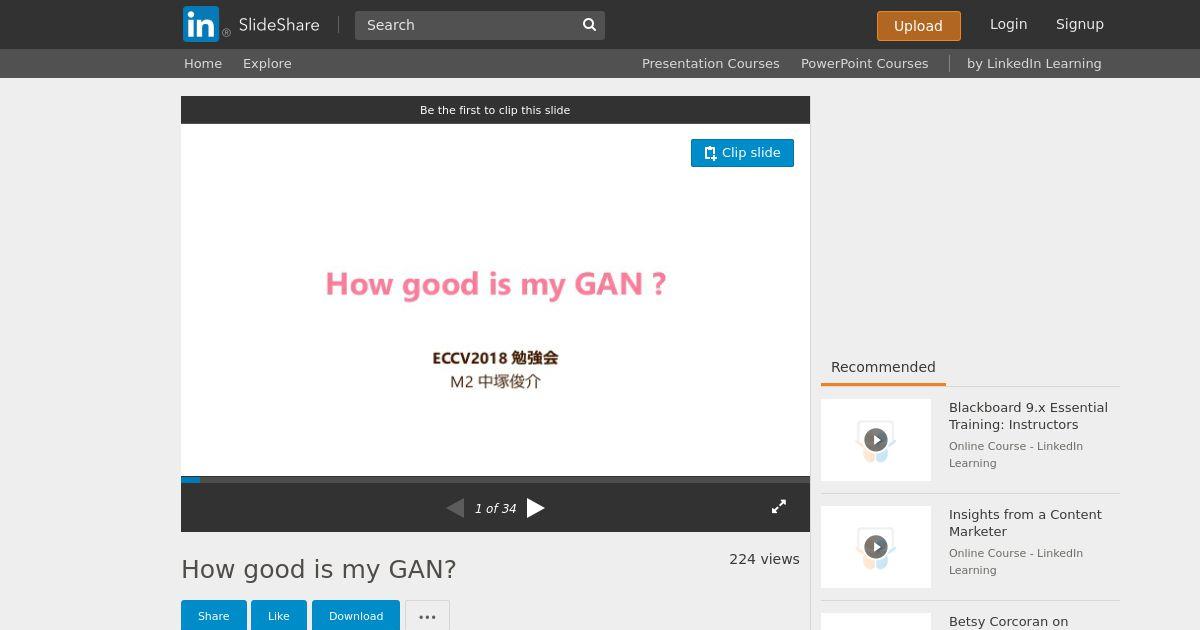Click the slide image 'How good is my GAN ?'
The height and width of the screenshot is (630, 1200).
click(x=495, y=300)
